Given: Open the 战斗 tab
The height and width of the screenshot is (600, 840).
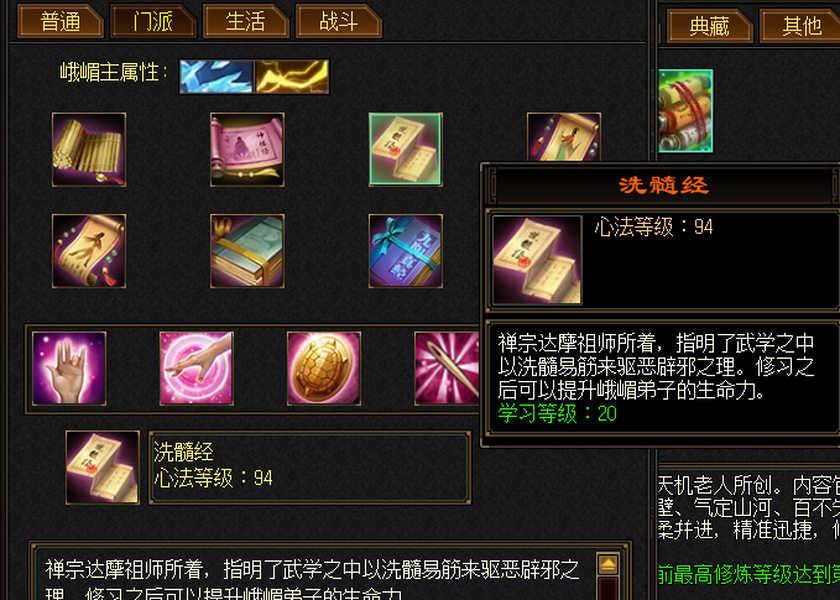Looking at the screenshot, I should [x=338, y=21].
